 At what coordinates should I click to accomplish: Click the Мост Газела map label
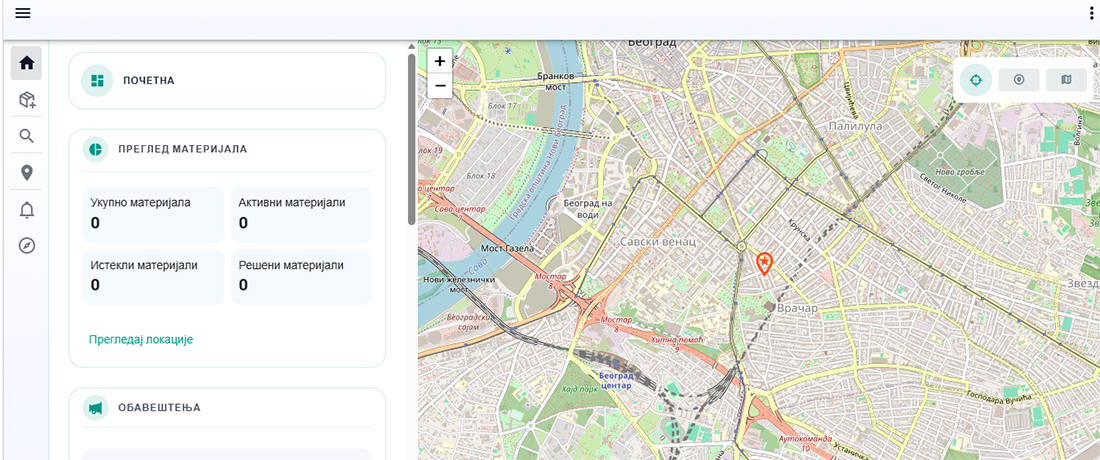(508, 248)
